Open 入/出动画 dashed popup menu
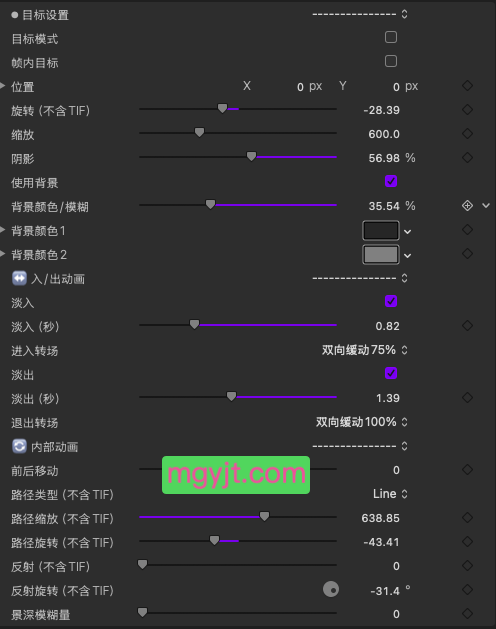 click(360, 278)
